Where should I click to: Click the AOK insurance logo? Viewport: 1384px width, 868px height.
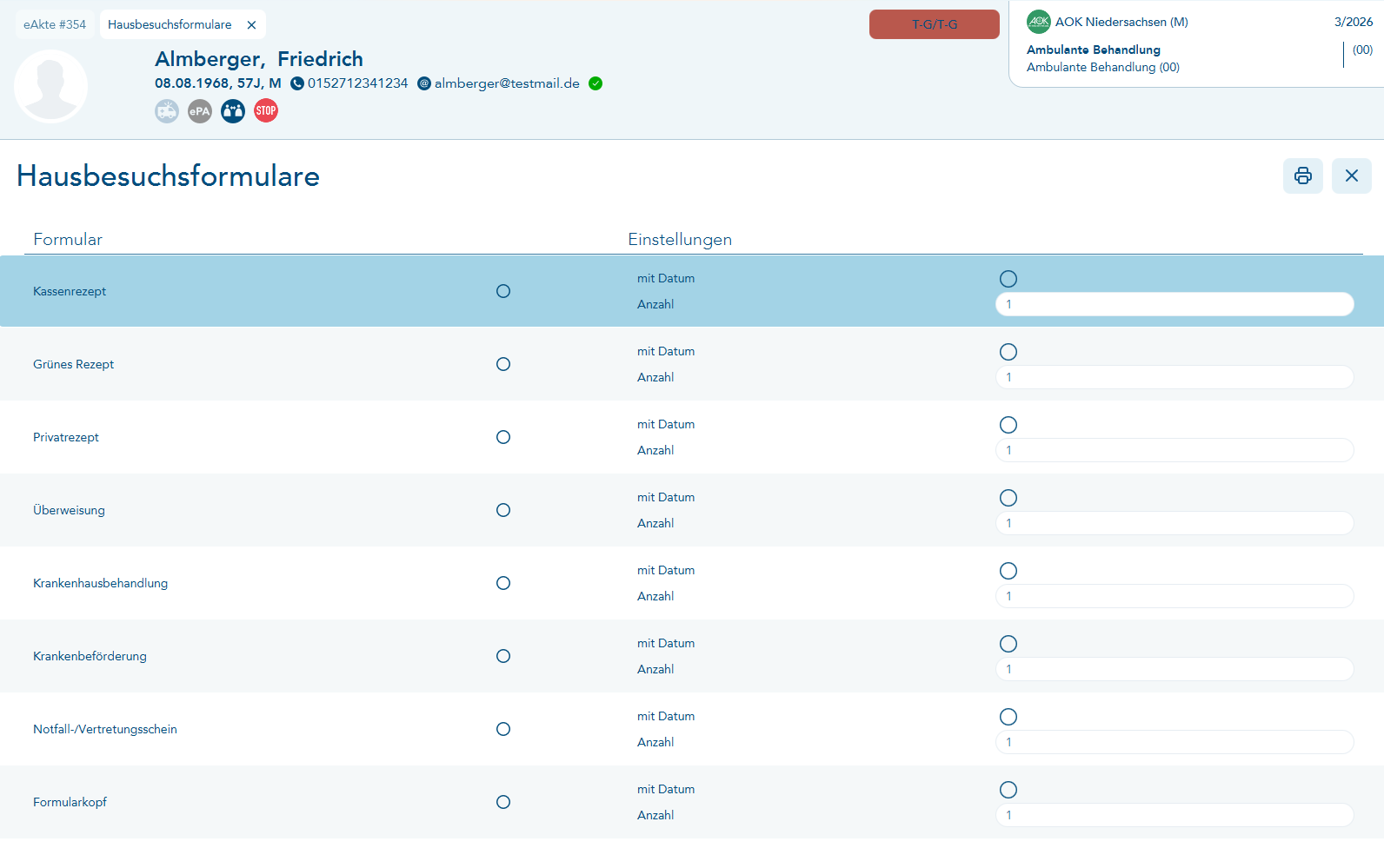(x=1039, y=22)
